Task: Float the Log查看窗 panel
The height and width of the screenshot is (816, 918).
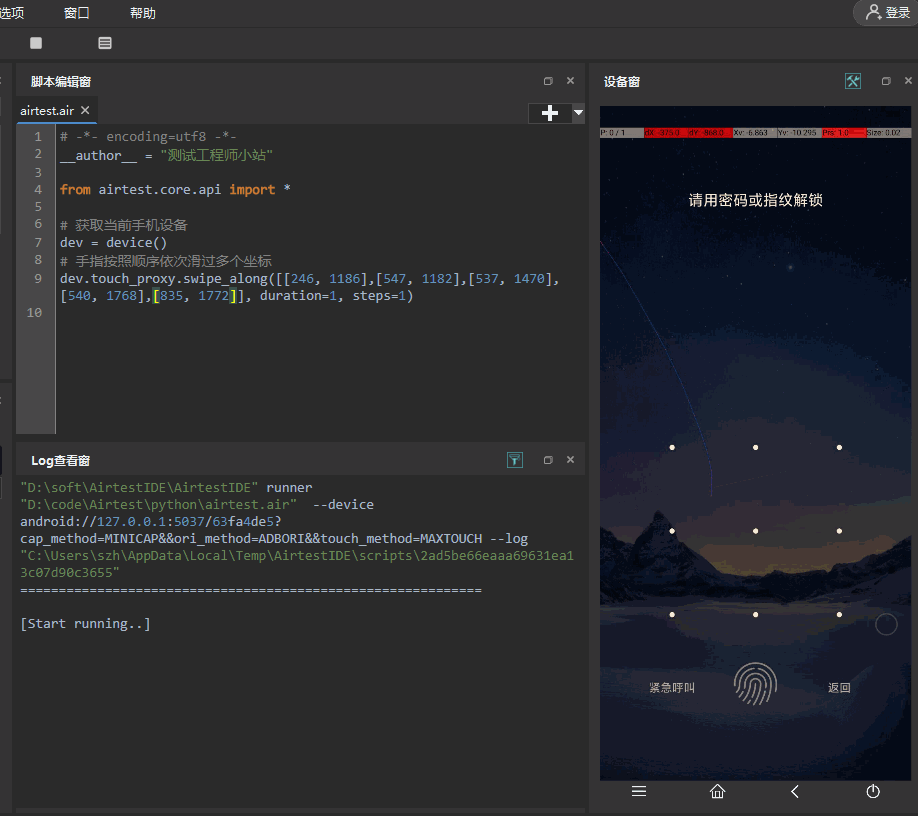Action: coord(548,460)
